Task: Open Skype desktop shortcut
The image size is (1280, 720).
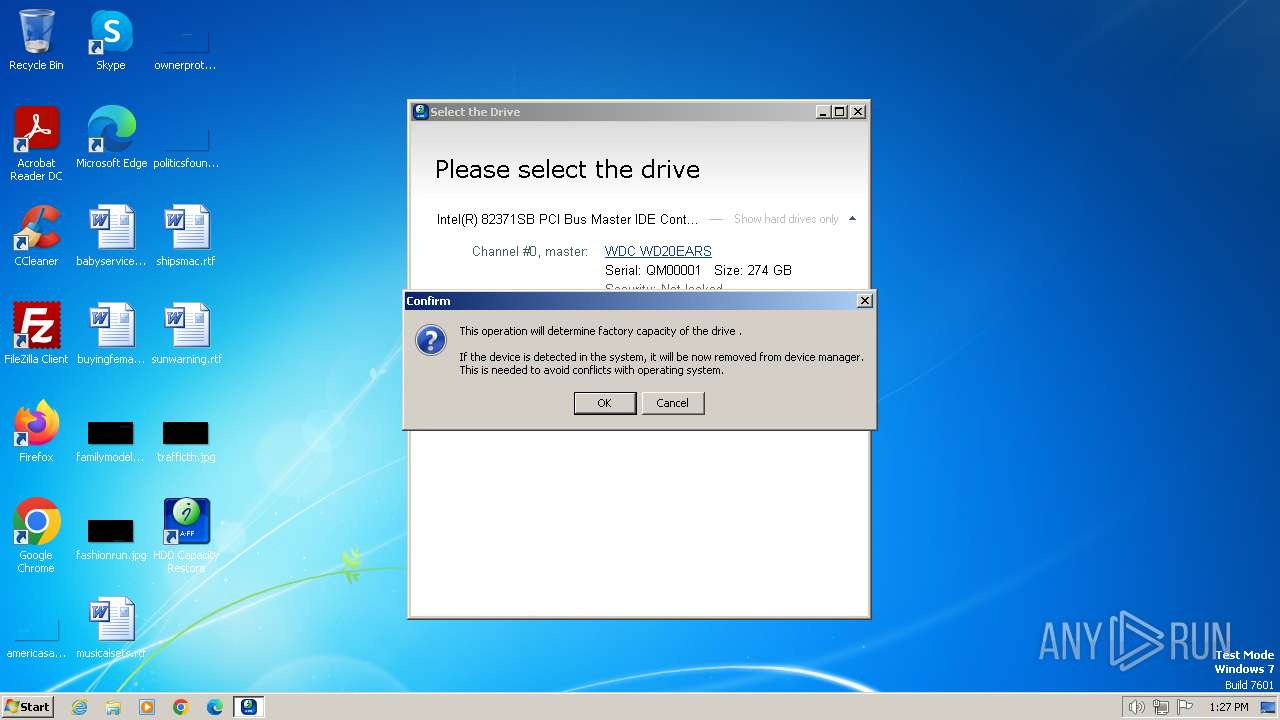Action: (111, 40)
